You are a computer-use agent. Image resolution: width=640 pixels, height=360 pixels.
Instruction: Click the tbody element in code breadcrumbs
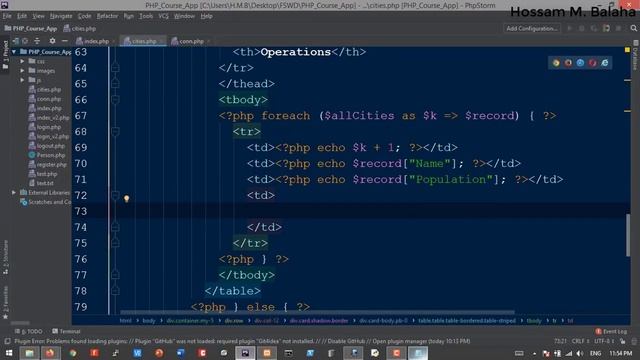(534, 321)
